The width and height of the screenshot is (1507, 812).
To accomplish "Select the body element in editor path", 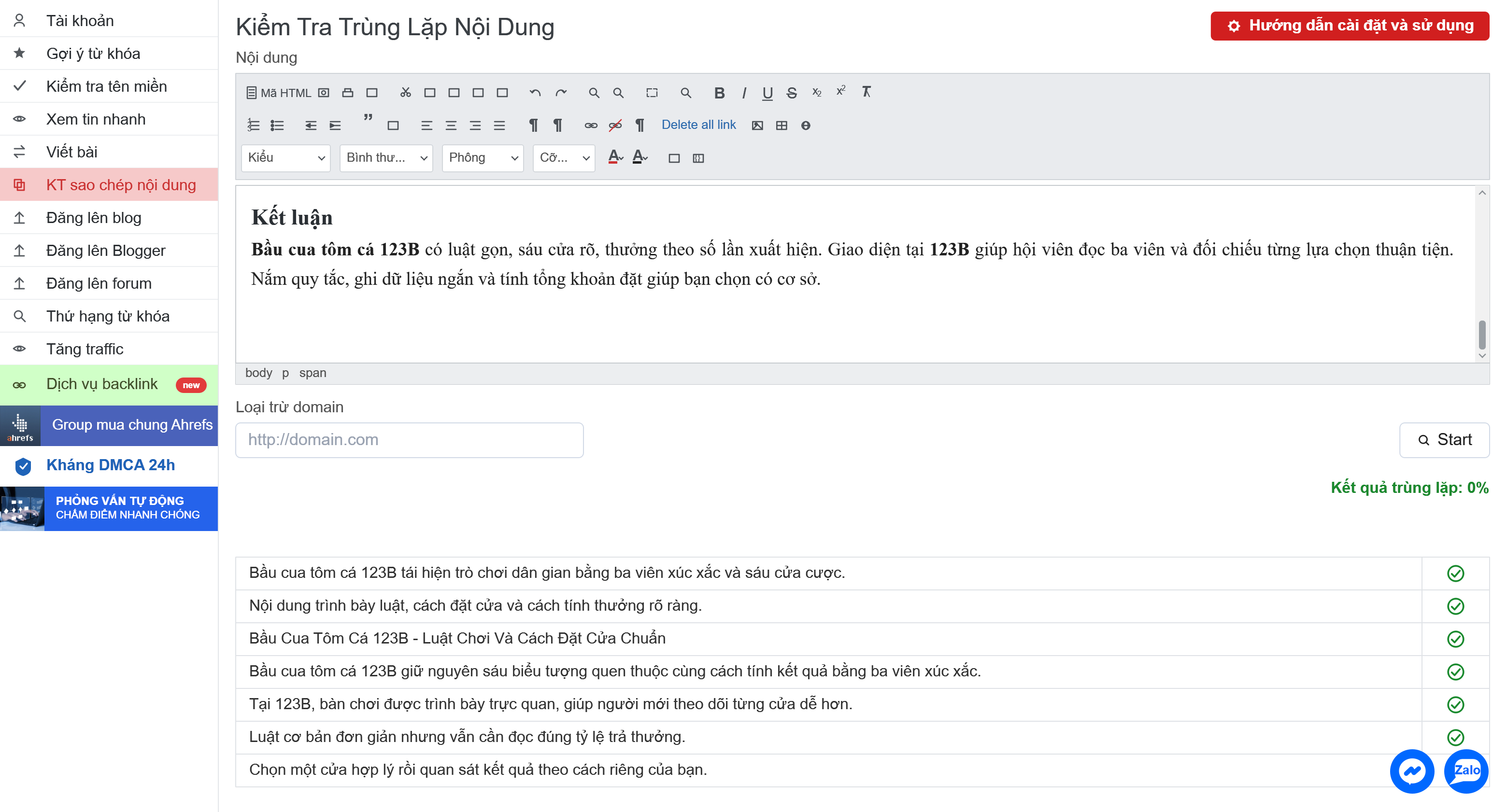I will (258, 373).
